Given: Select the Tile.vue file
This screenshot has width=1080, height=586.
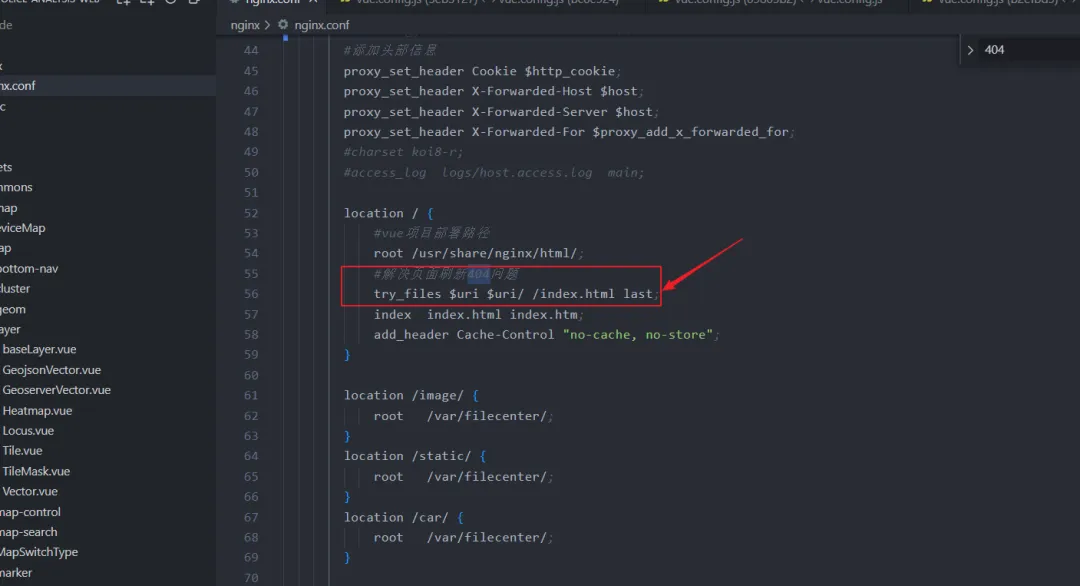Looking at the screenshot, I should click(22, 451).
